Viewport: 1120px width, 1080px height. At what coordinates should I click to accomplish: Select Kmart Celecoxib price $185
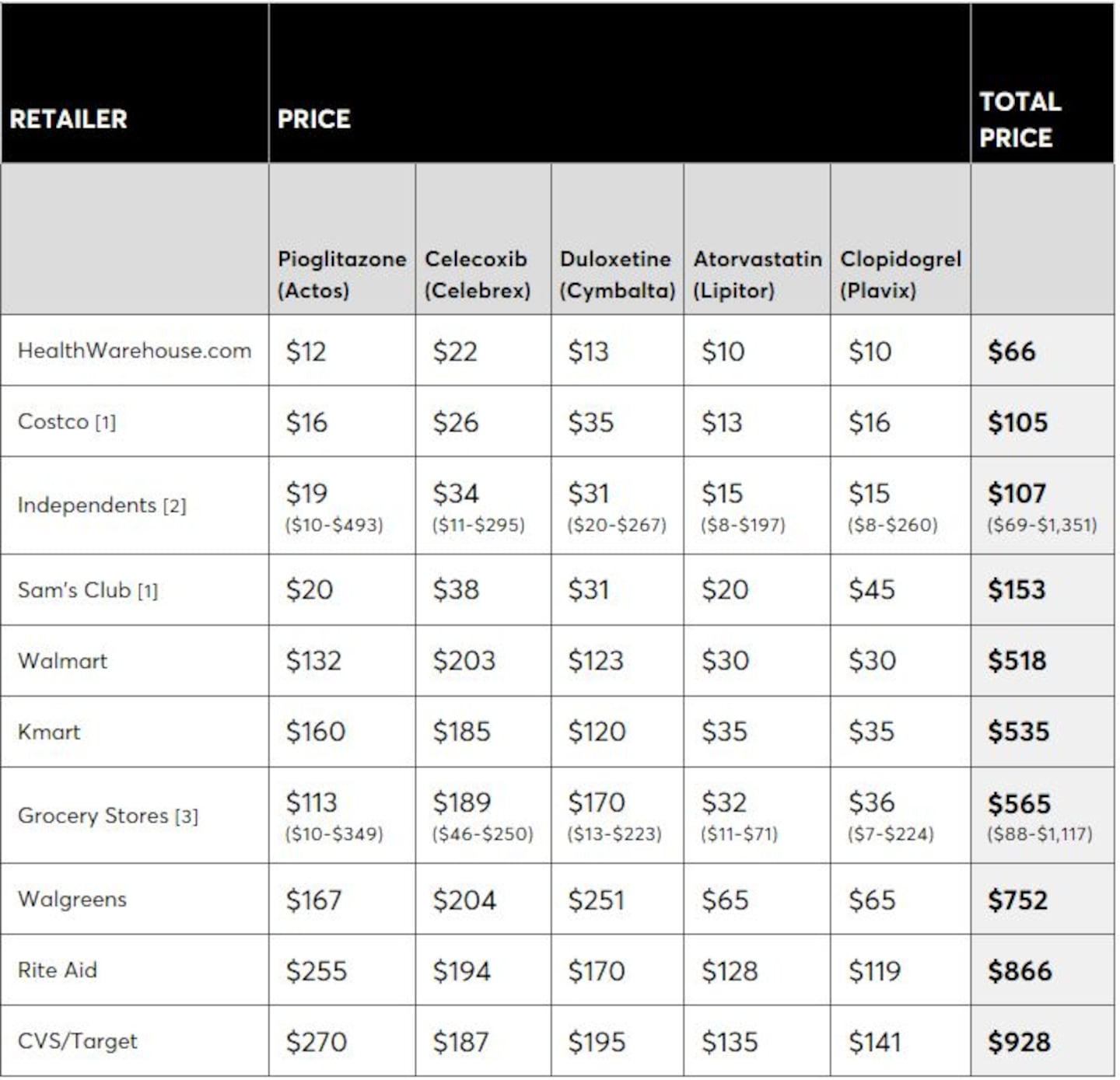[x=461, y=732]
